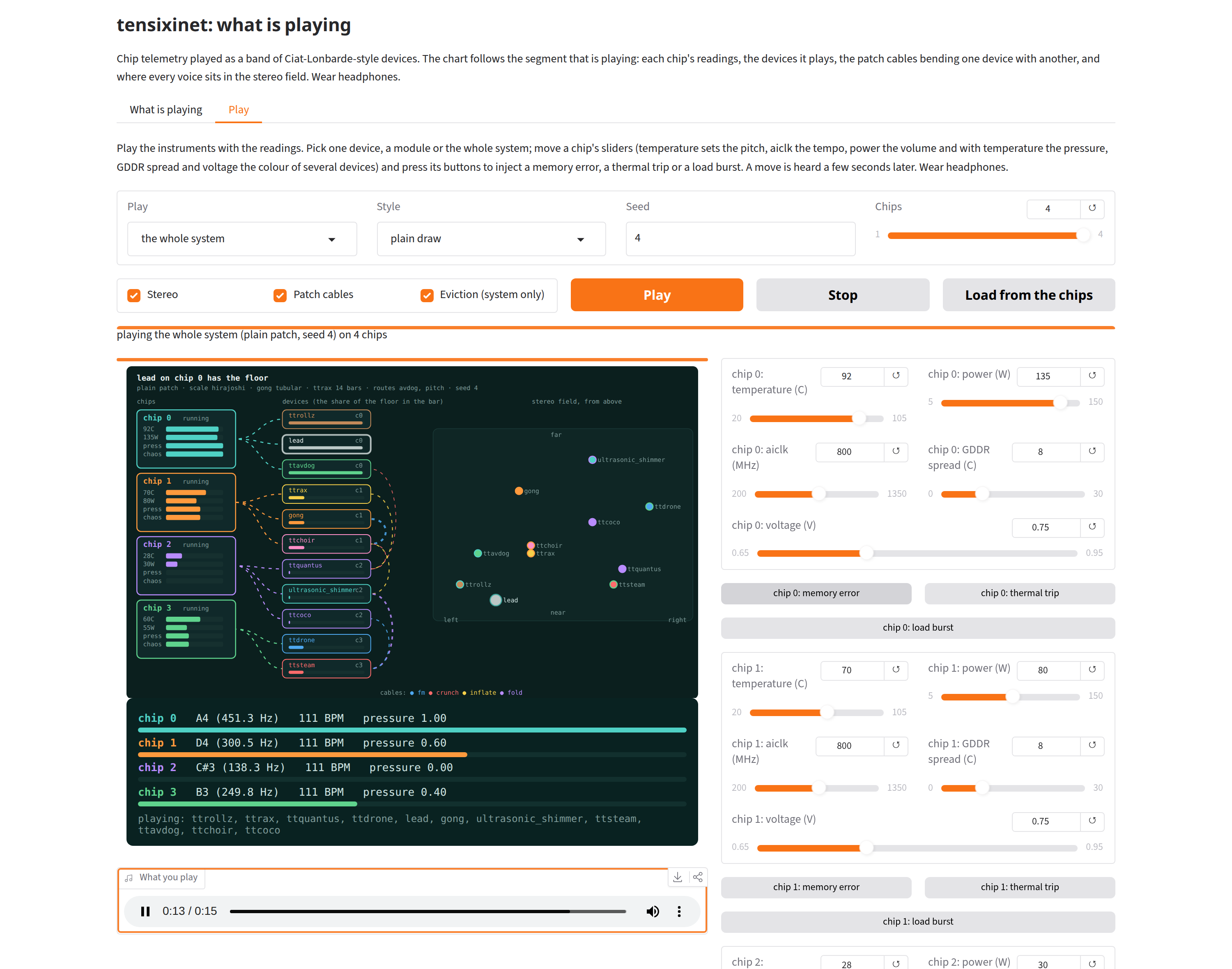Click chip 0 voltage number field
Image resolution: width=1232 pixels, height=969 pixels.
click(1045, 527)
